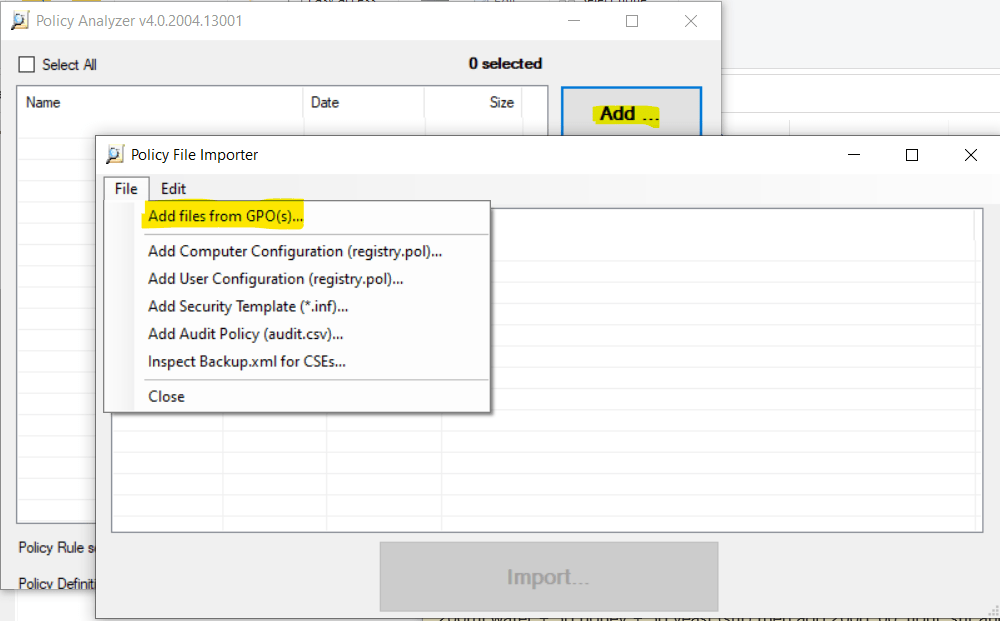Screen dimensions: 1000x621
Task: Click the Policy File Importer window icon
Action: (x=115, y=155)
